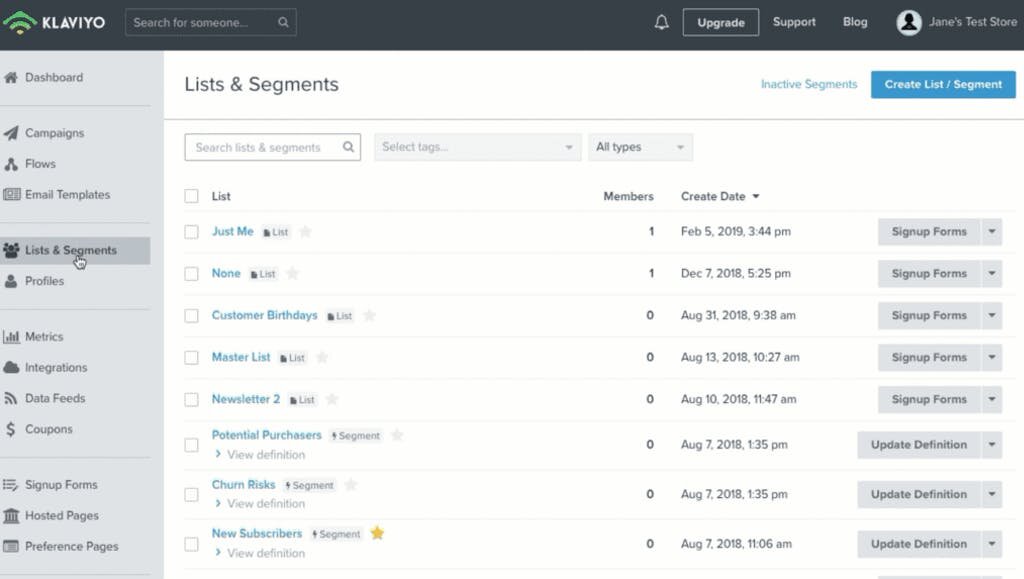
Task: Open Blog in top bar
Action: [x=855, y=22]
